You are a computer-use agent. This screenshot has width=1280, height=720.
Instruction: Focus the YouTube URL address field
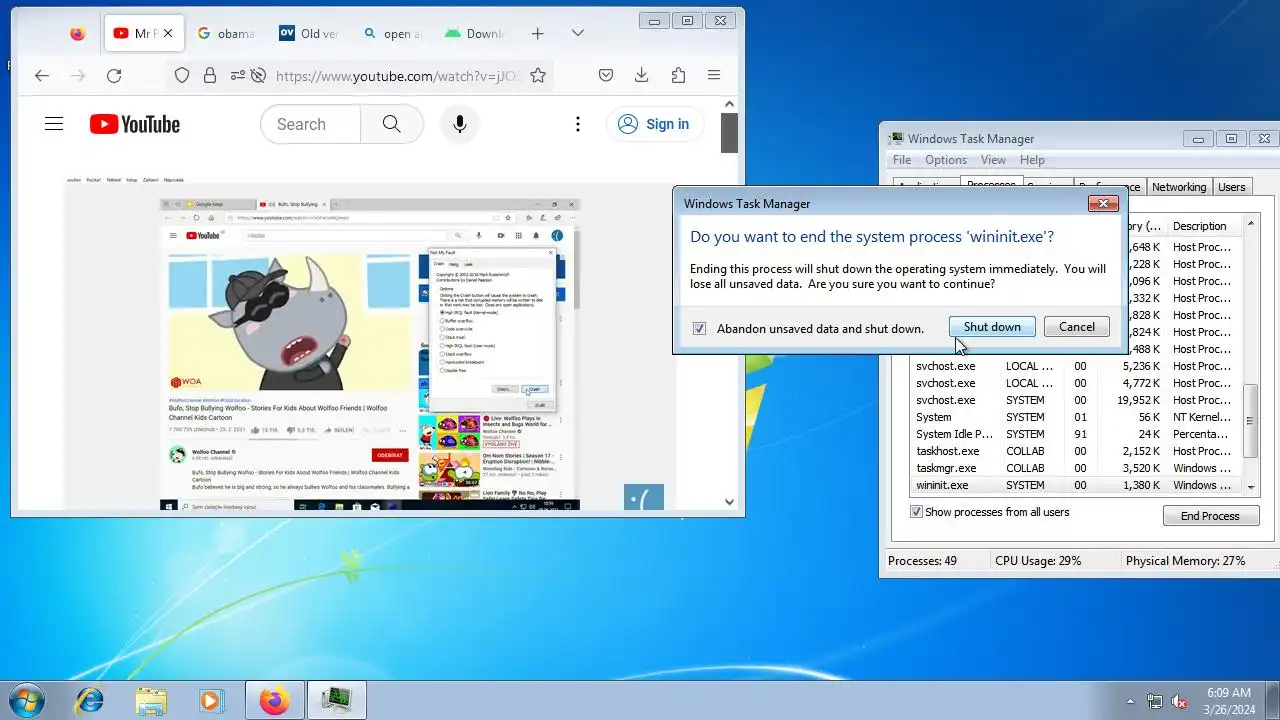[x=397, y=75]
